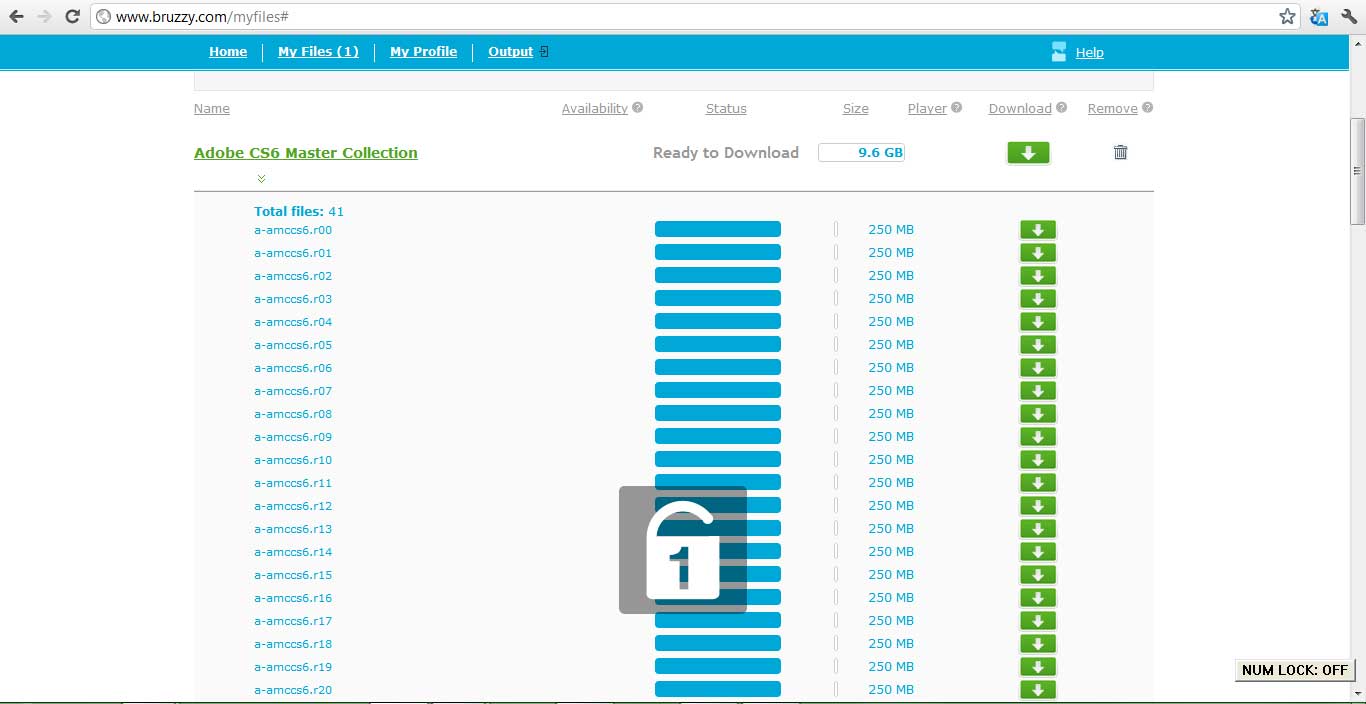The image size is (1366, 704).
Task: Download file a-amccs6.r01
Action: click(1038, 253)
